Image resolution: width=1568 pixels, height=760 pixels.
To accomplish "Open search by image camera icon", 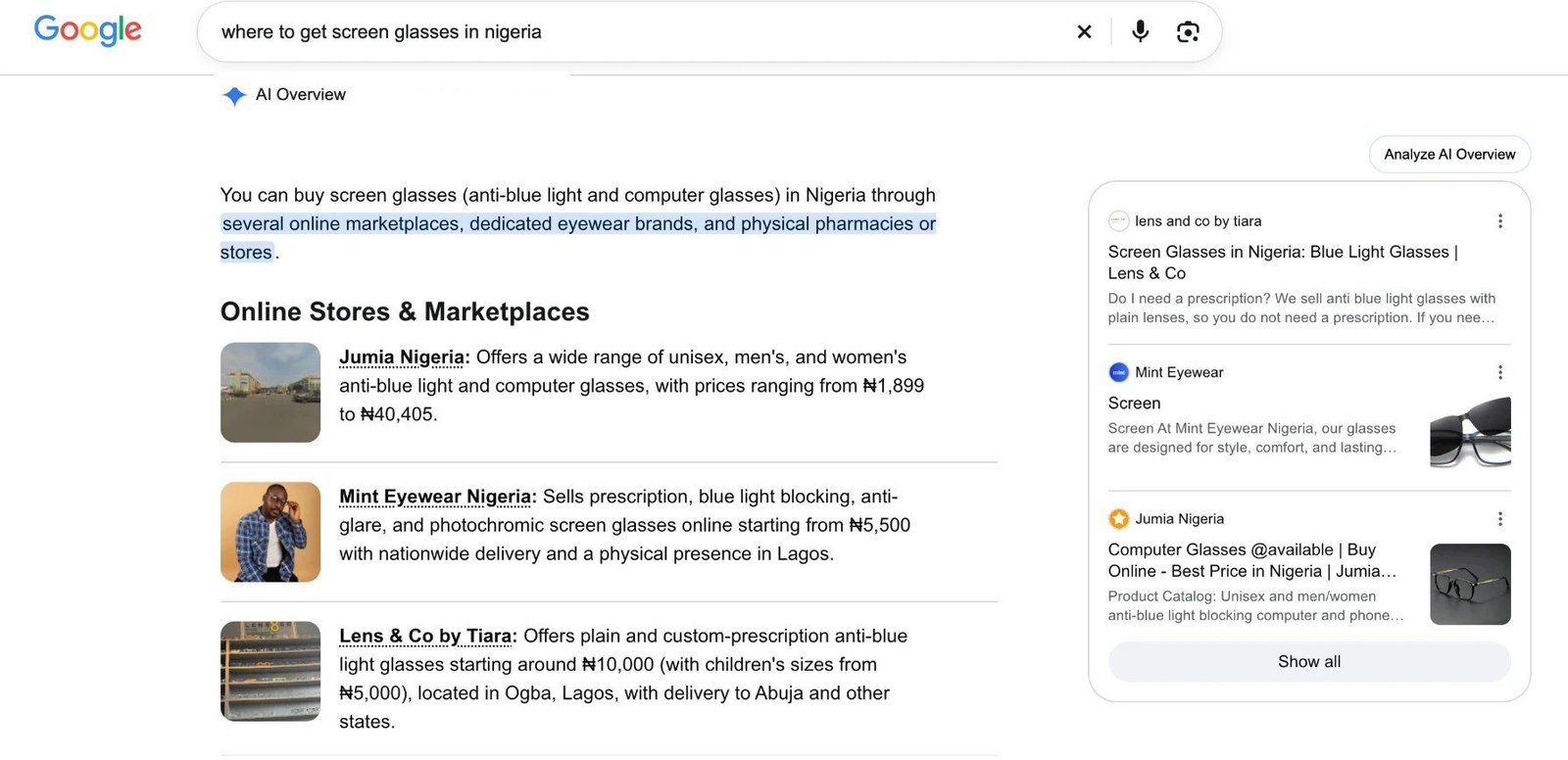I will pyautogui.click(x=1188, y=31).
